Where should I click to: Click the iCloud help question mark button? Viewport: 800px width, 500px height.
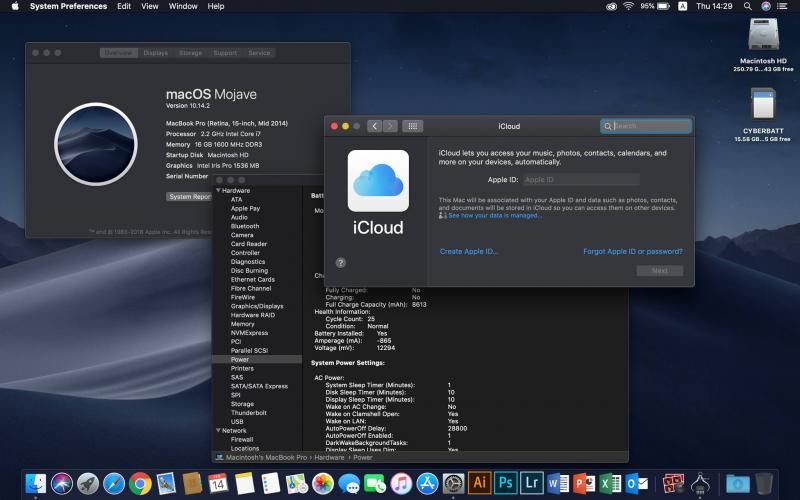341,263
